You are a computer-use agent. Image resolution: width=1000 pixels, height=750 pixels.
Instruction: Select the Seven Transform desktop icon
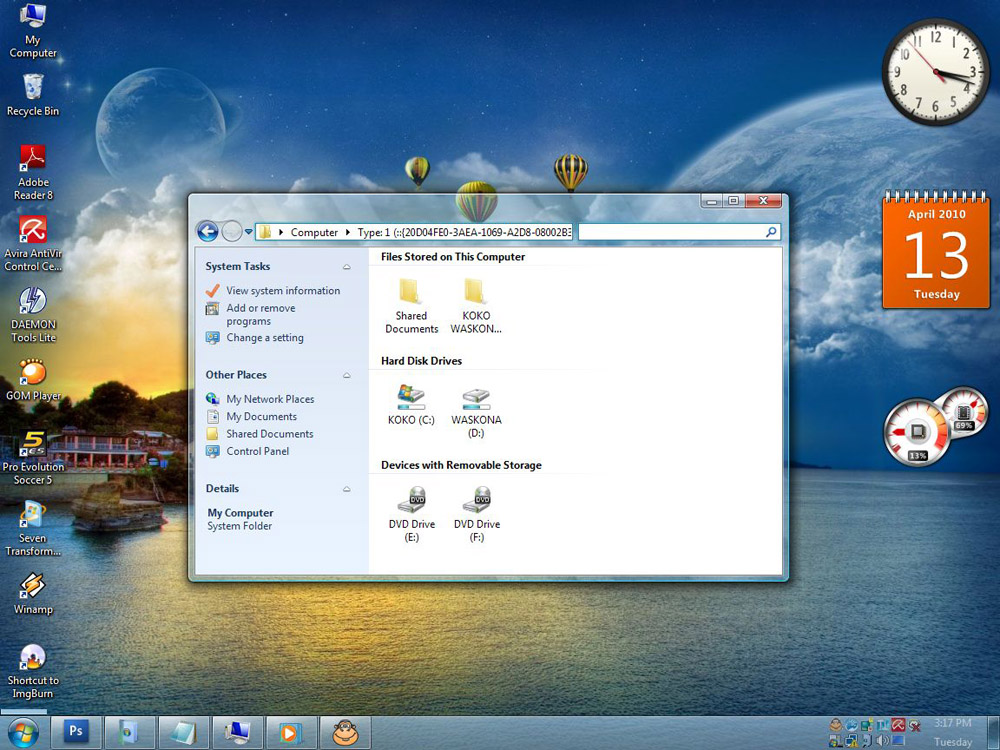[x=33, y=529]
